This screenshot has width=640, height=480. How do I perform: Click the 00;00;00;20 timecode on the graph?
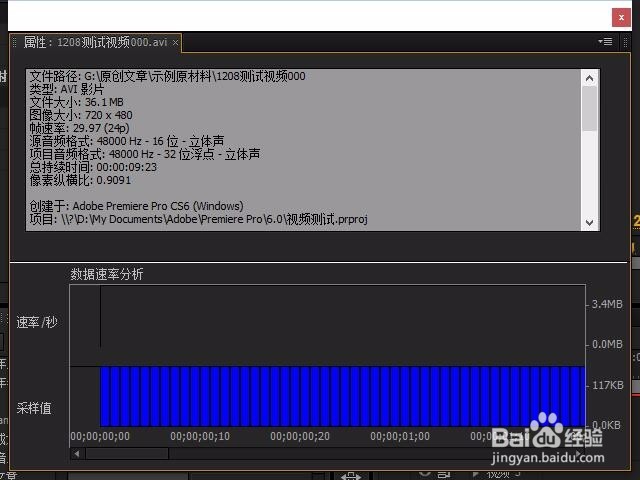300,436
